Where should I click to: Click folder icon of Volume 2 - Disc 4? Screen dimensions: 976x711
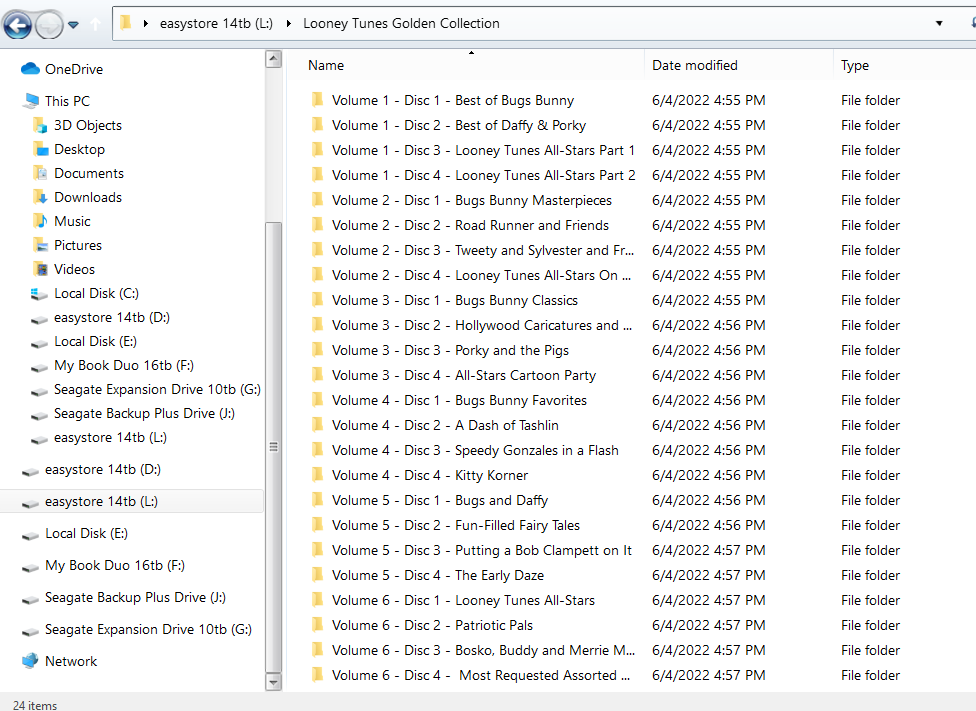317,274
